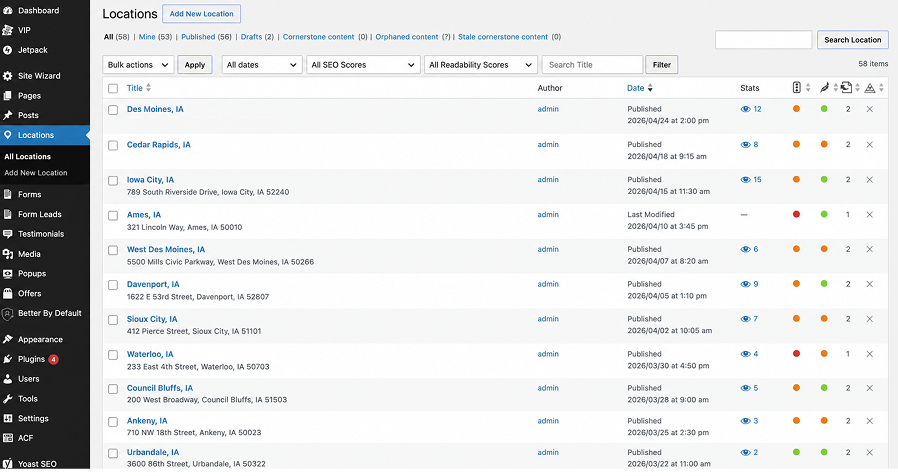Focus the Search Title input field
The height and width of the screenshot is (476, 898).
pos(593,65)
